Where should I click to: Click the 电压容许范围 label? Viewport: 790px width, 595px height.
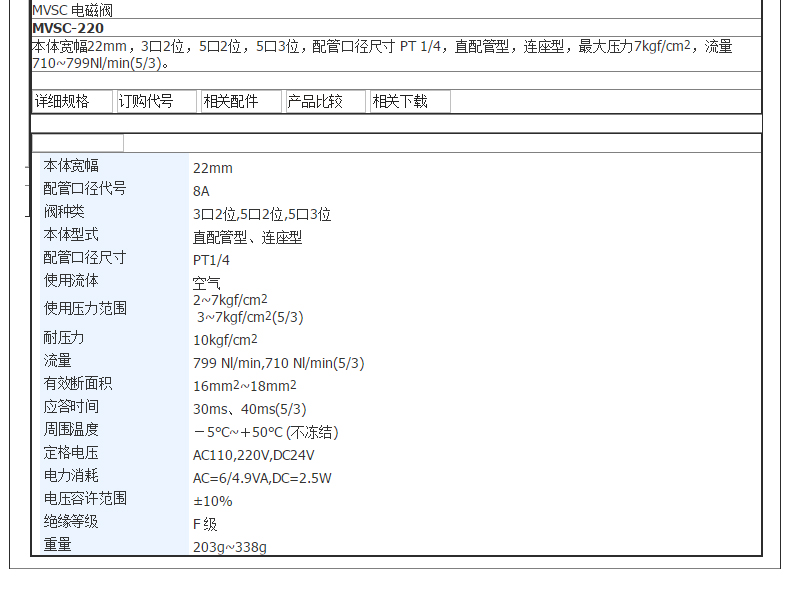(x=85, y=498)
